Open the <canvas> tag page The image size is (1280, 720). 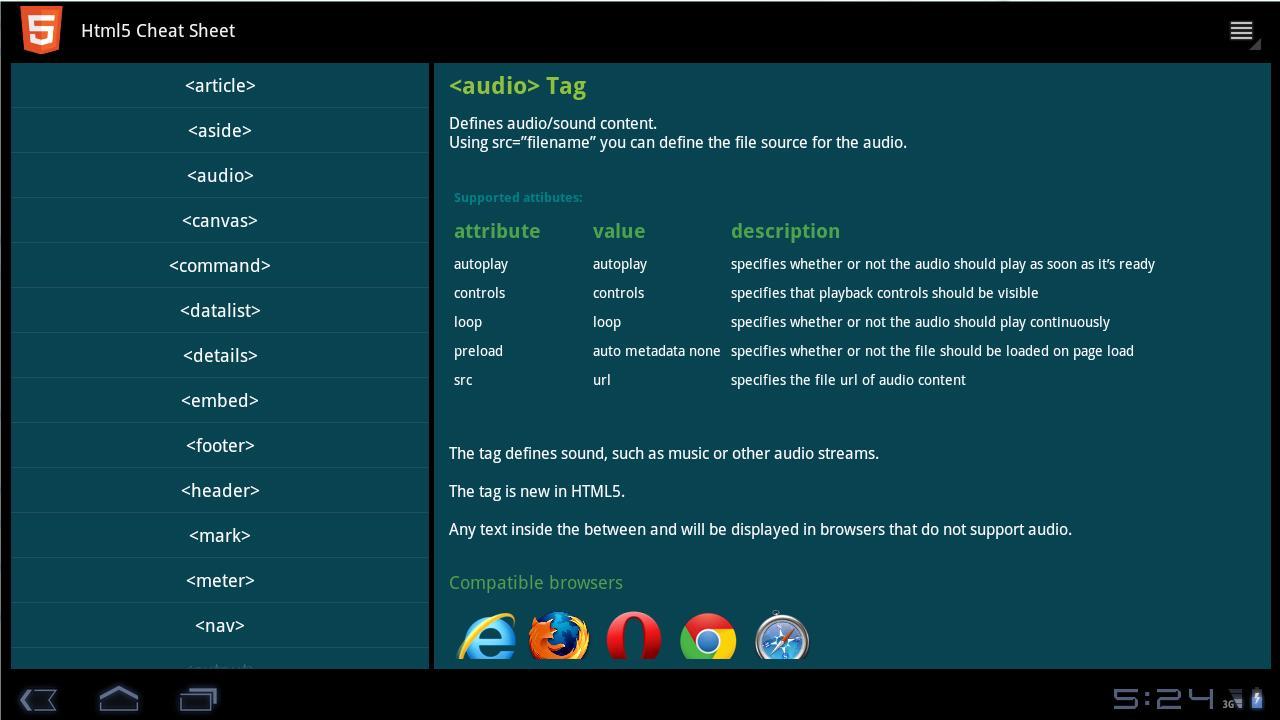pyautogui.click(x=219, y=220)
